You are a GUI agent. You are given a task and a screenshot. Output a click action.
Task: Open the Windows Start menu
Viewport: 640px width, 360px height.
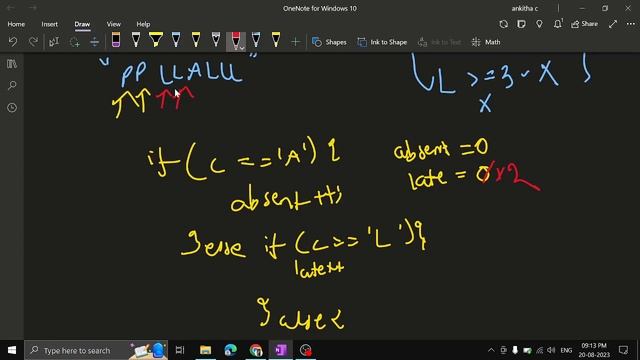[x=12, y=350]
